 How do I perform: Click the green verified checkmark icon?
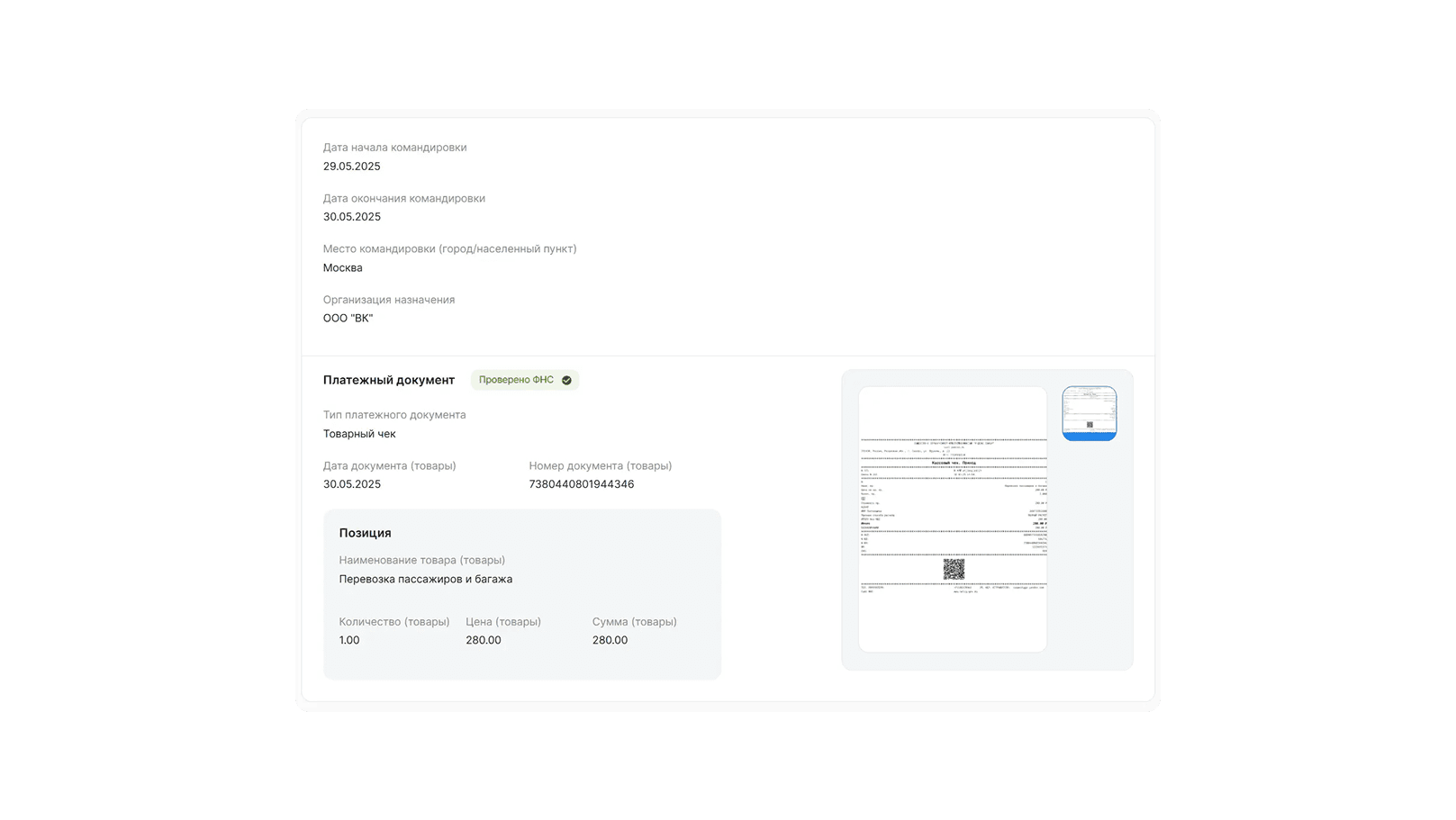(566, 381)
